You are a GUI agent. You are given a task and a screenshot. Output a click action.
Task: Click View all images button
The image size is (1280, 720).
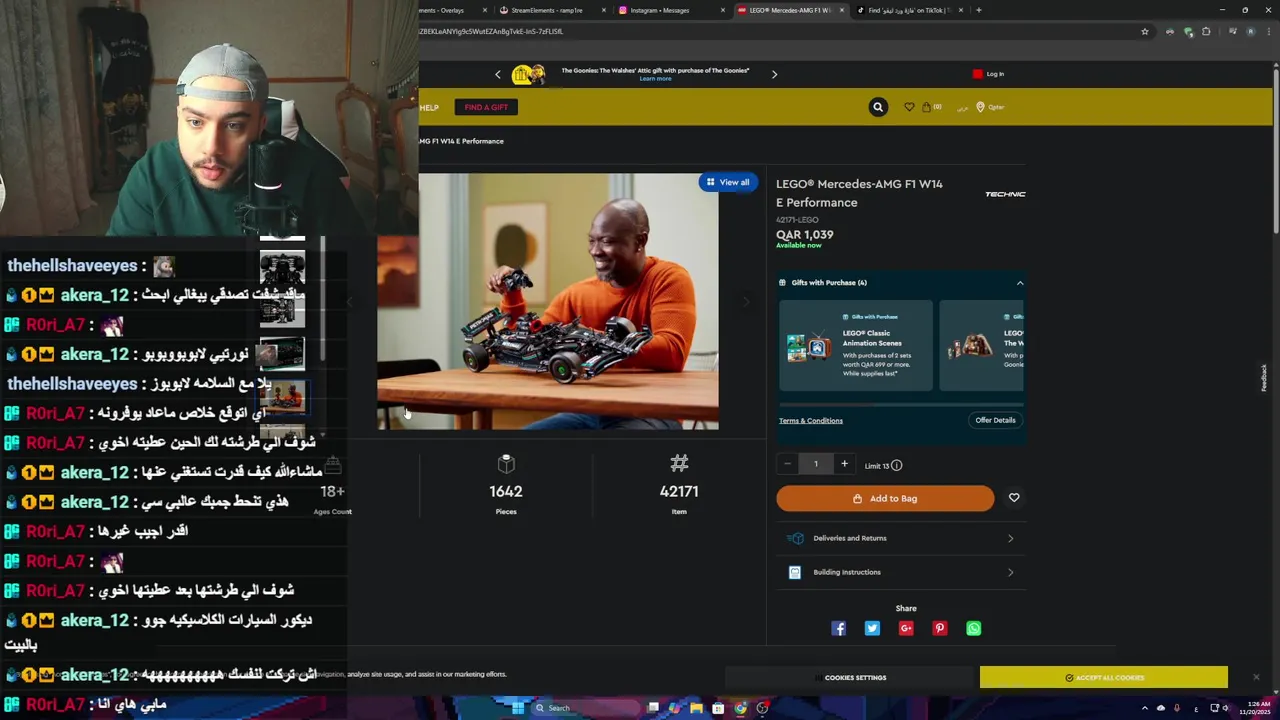[728, 182]
